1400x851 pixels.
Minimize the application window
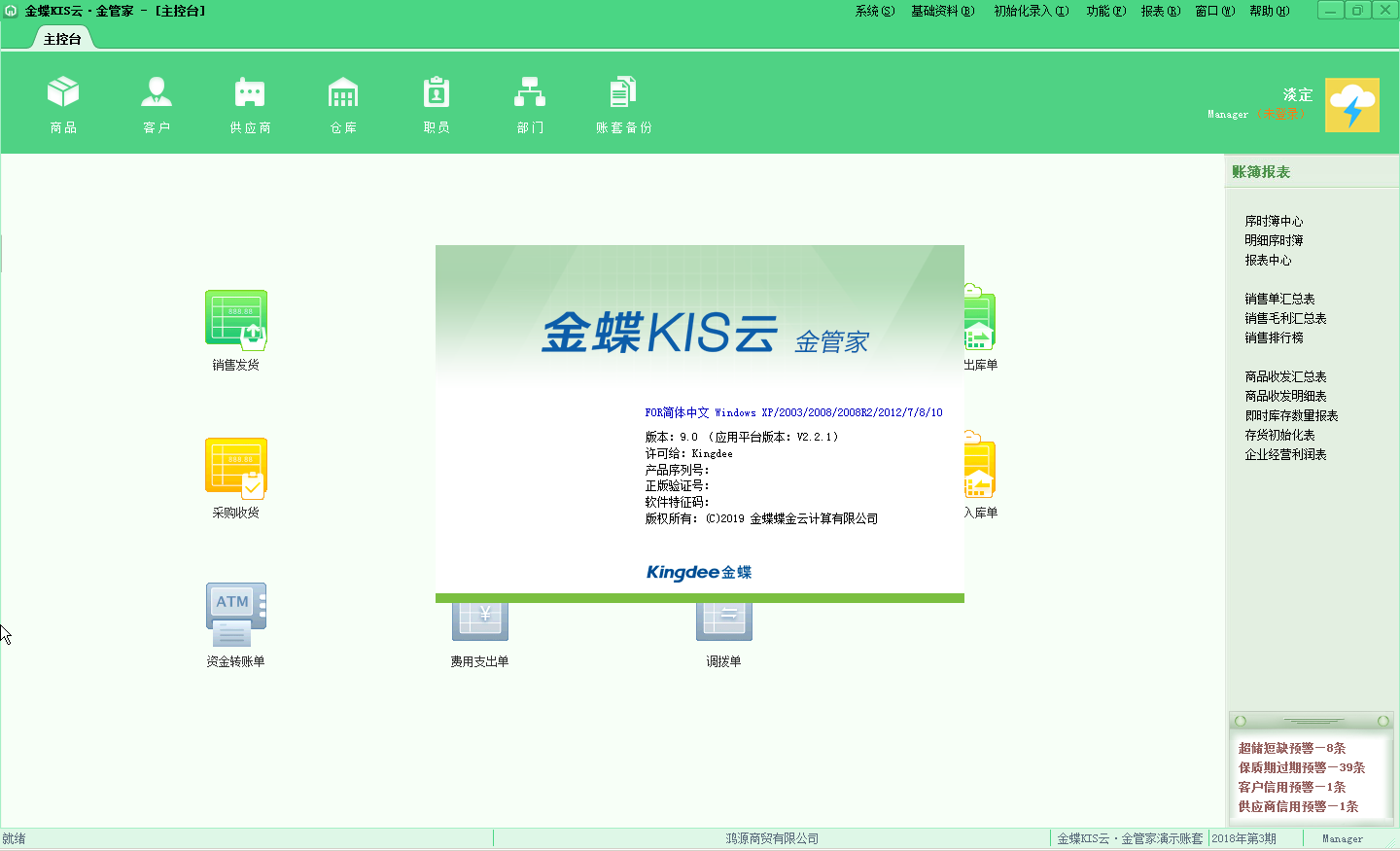pyautogui.click(x=1330, y=11)
